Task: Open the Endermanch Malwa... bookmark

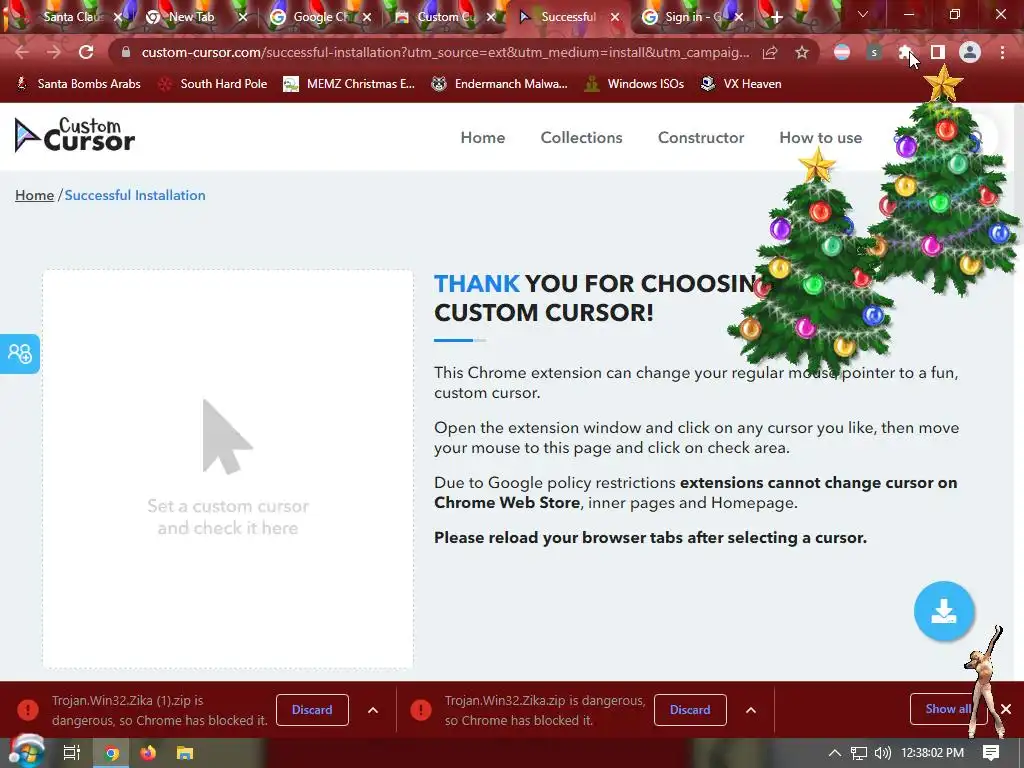Action: pyautogui.click(x=500, y=84)
